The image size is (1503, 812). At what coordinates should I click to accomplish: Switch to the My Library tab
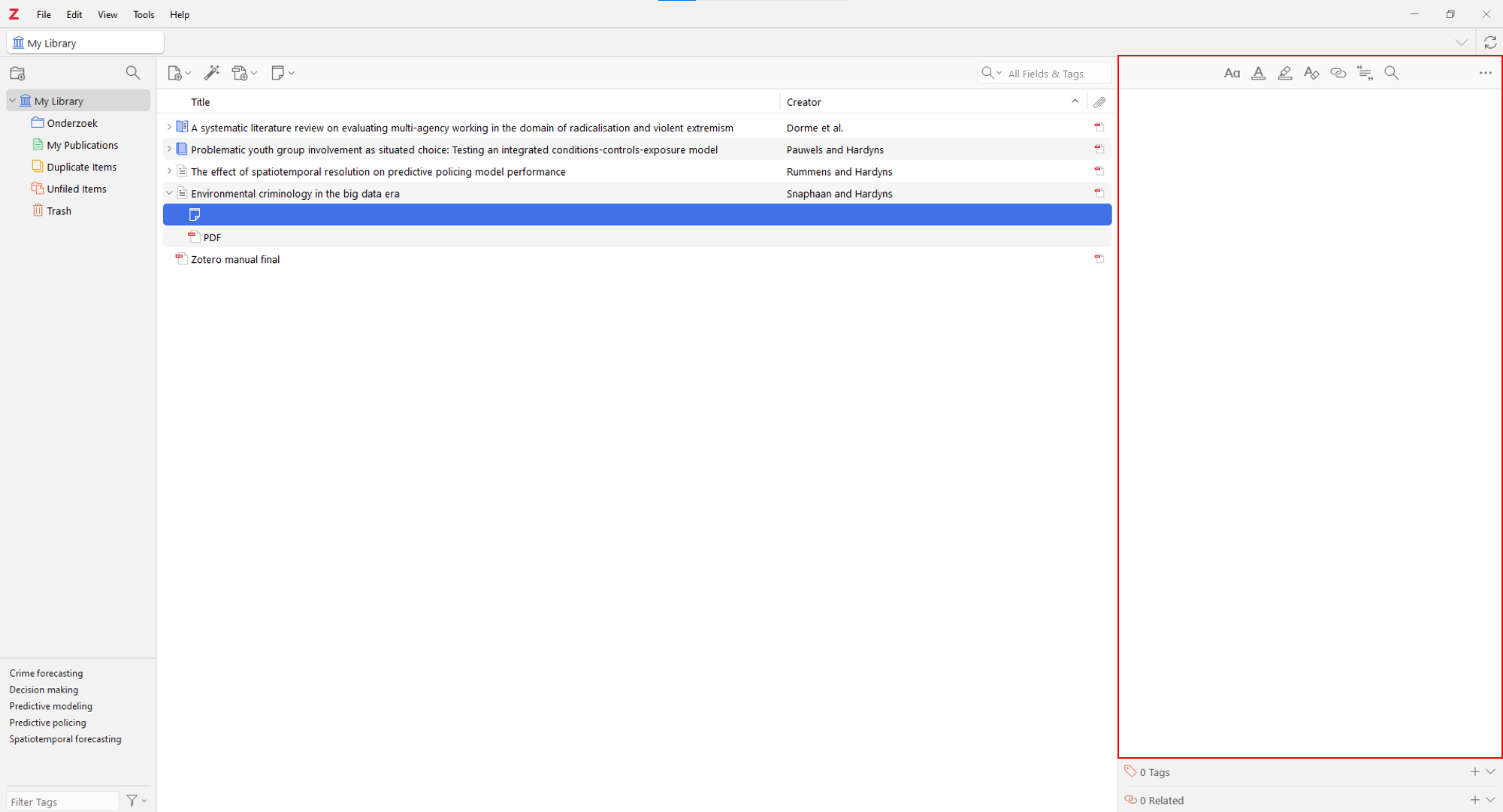tap(86, 43)
